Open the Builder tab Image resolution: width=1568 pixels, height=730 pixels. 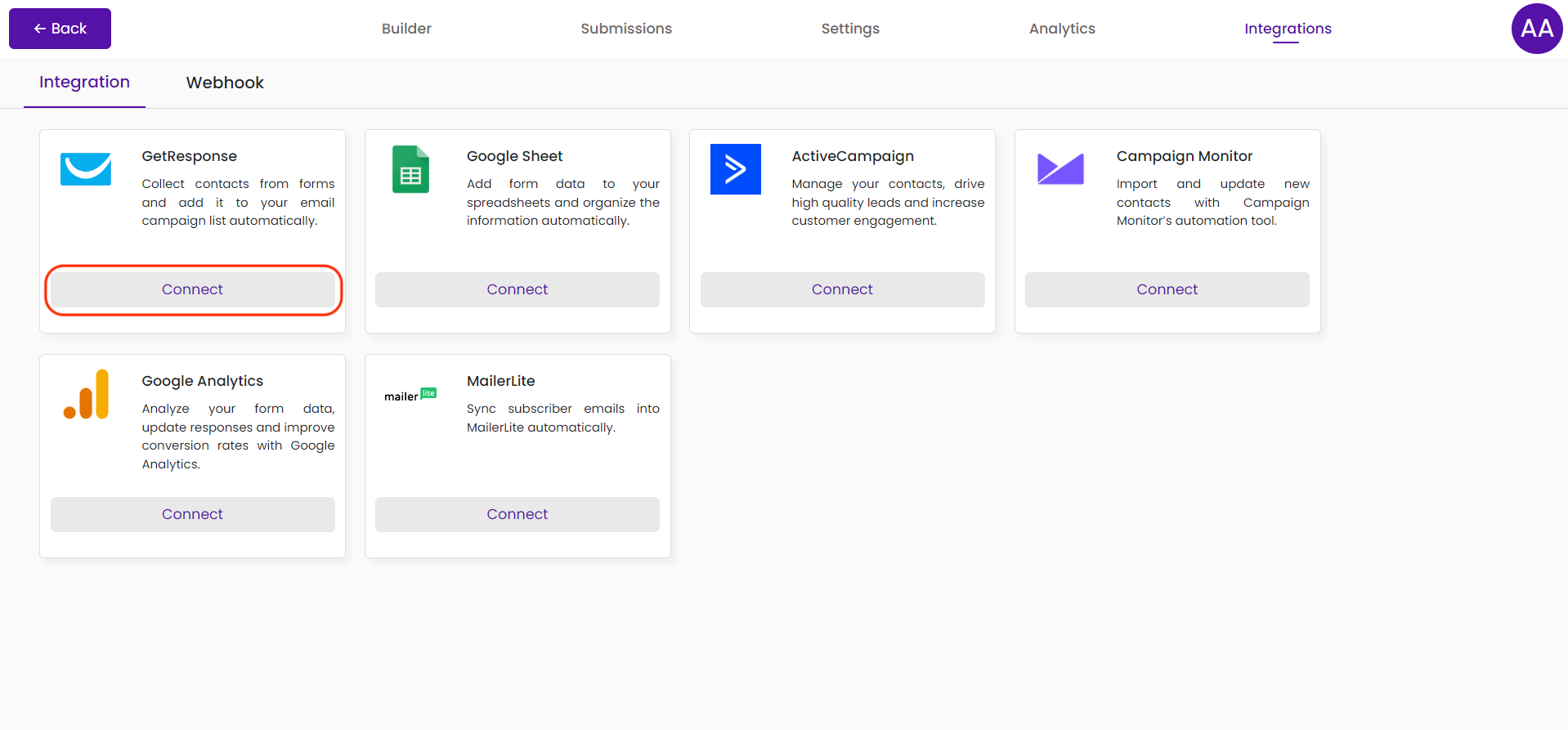(x=406, y=29)
